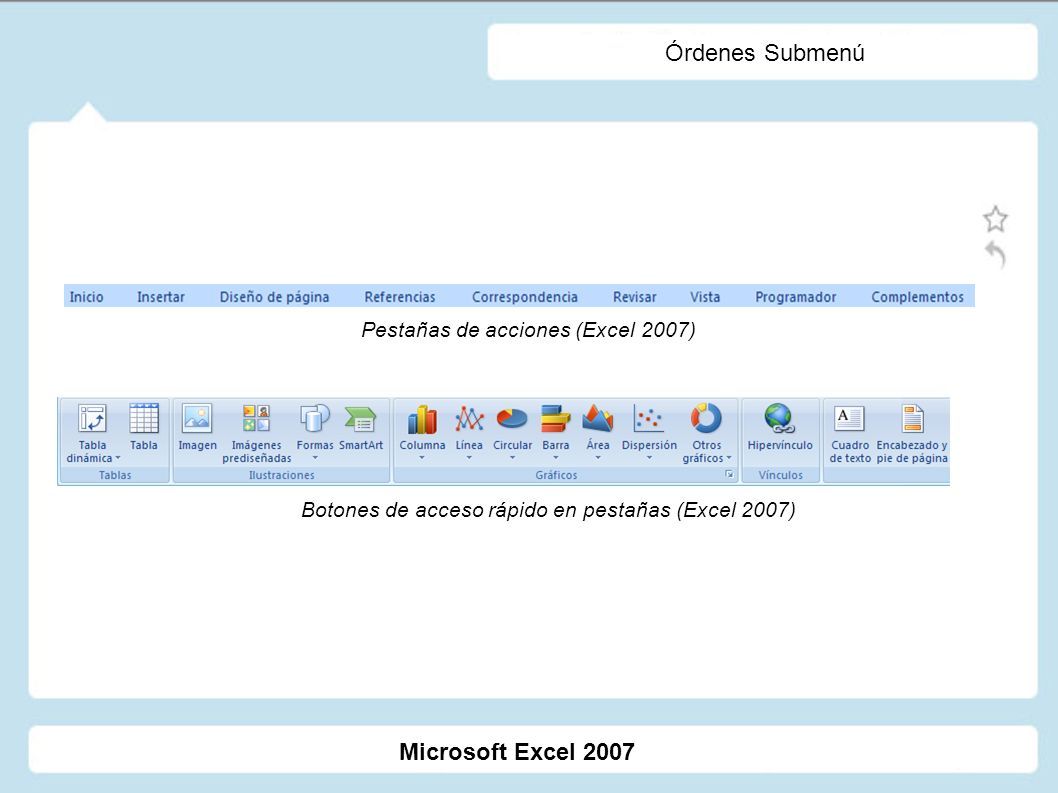
Task: Mark the slide with the star icon
Action: click(995, 219)
